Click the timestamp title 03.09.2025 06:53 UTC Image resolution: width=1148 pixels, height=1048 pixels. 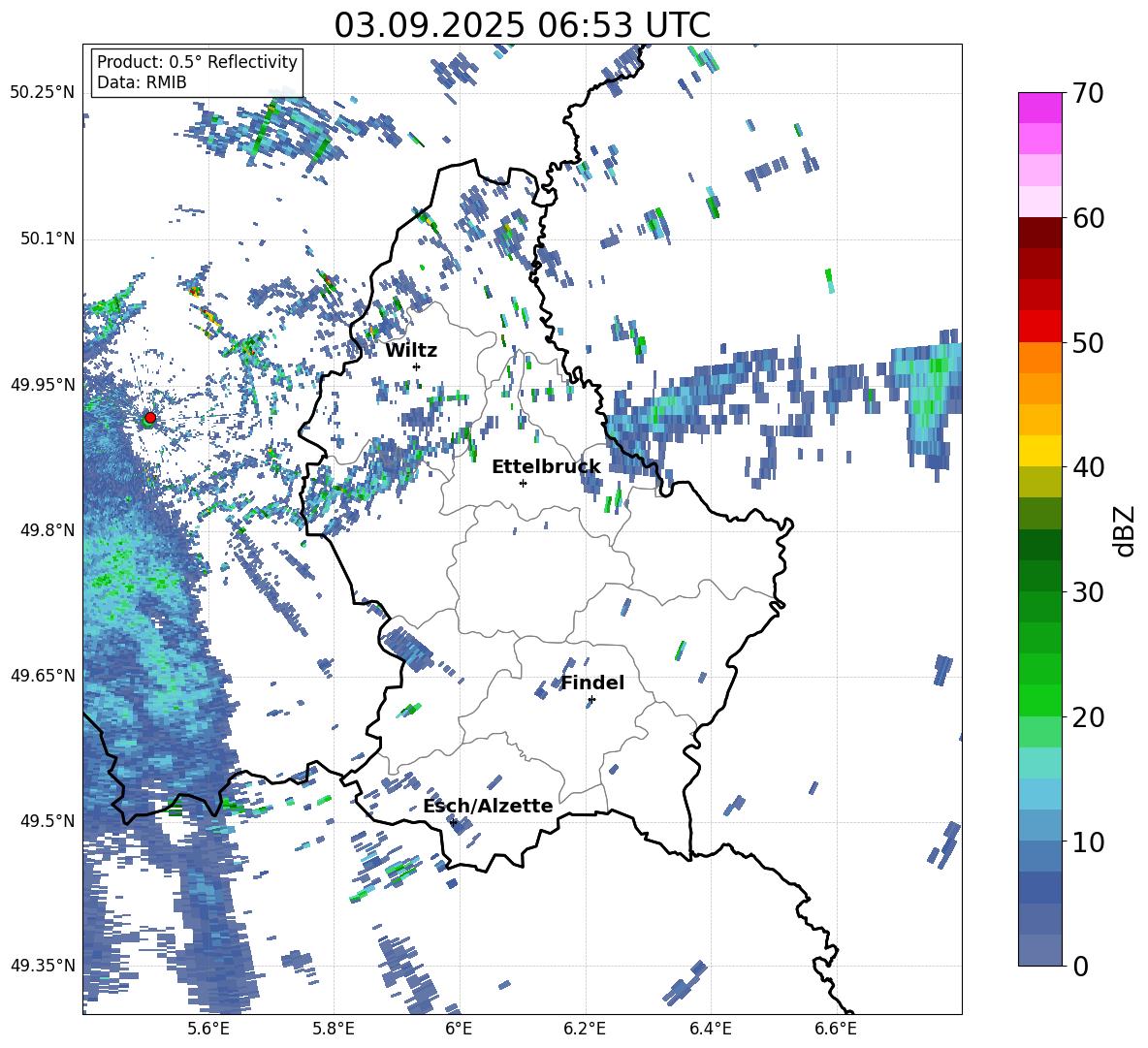coord(522,25)
